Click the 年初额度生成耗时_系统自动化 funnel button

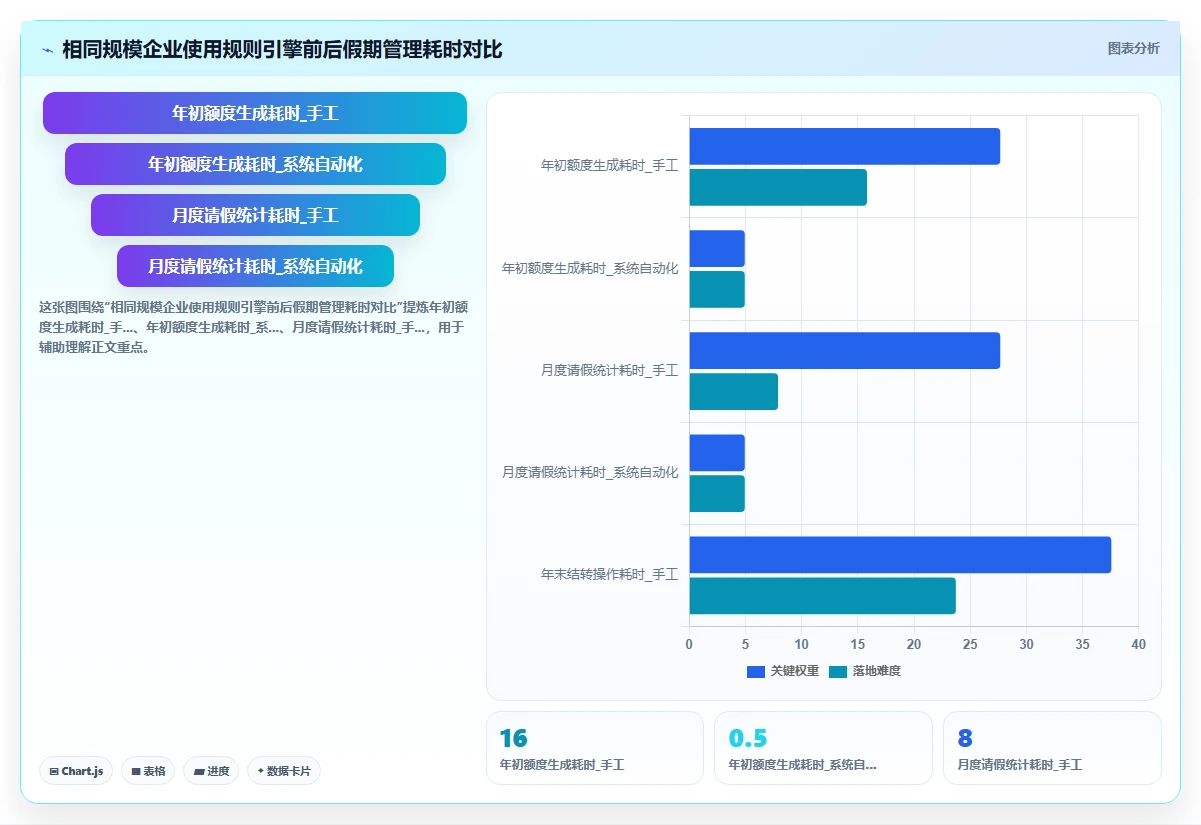pos(255,164)
